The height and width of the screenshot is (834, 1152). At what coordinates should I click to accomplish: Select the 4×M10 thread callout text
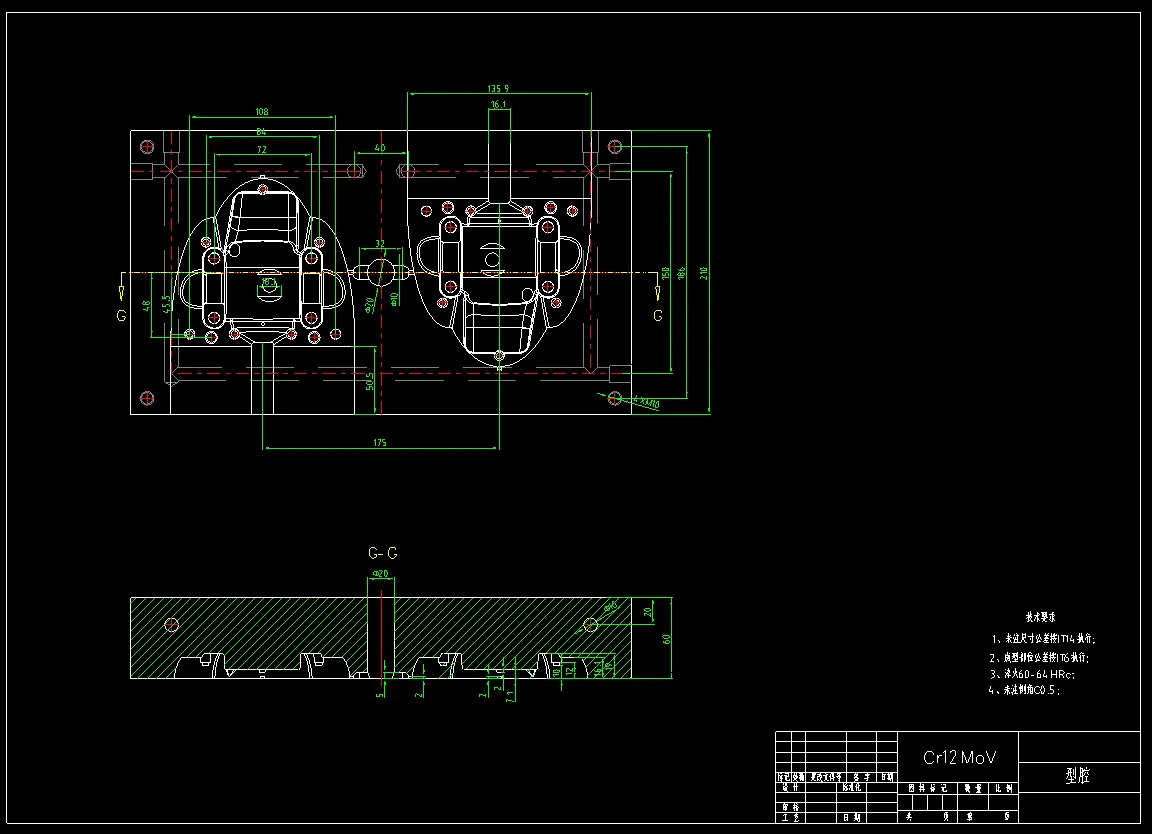(x=645, y=403)
